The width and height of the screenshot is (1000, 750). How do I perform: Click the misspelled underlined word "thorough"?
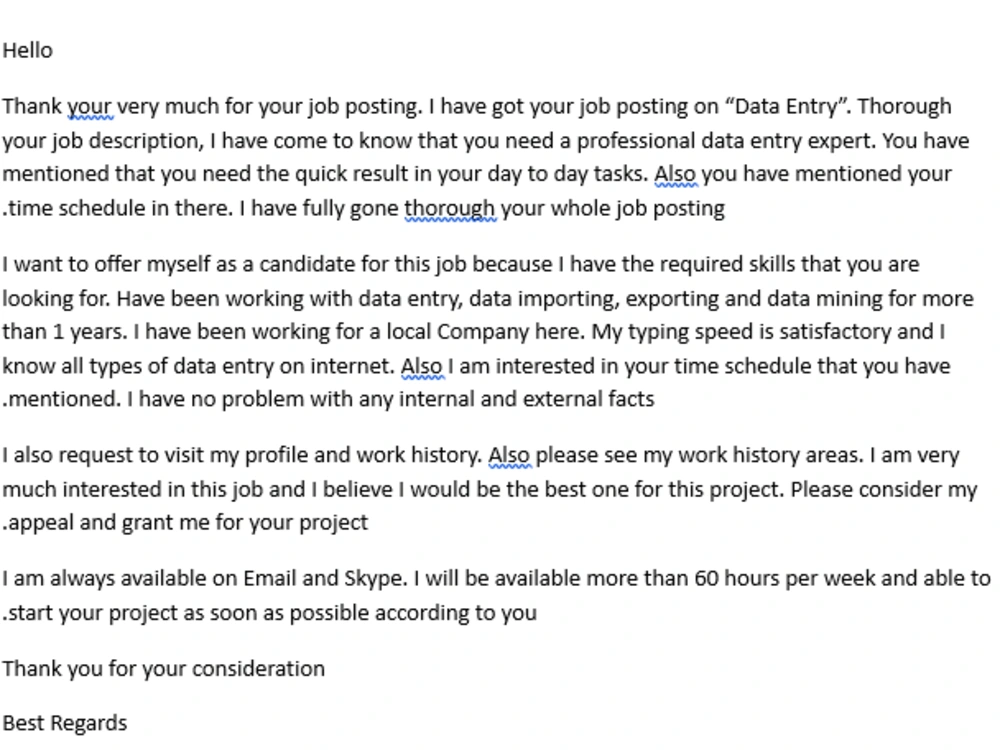point(450,209)
